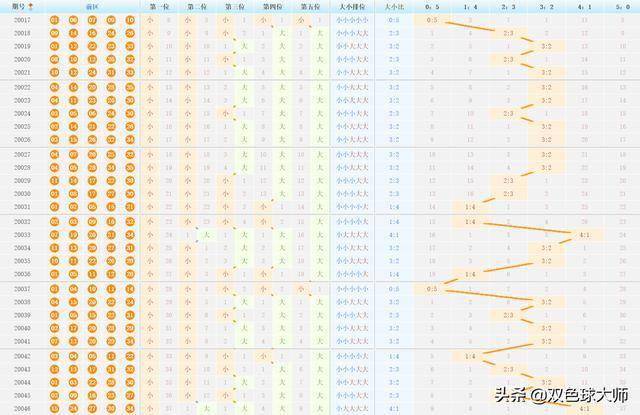
Task: Click the 0:5 ratio column header
Action: coord(431,6)
